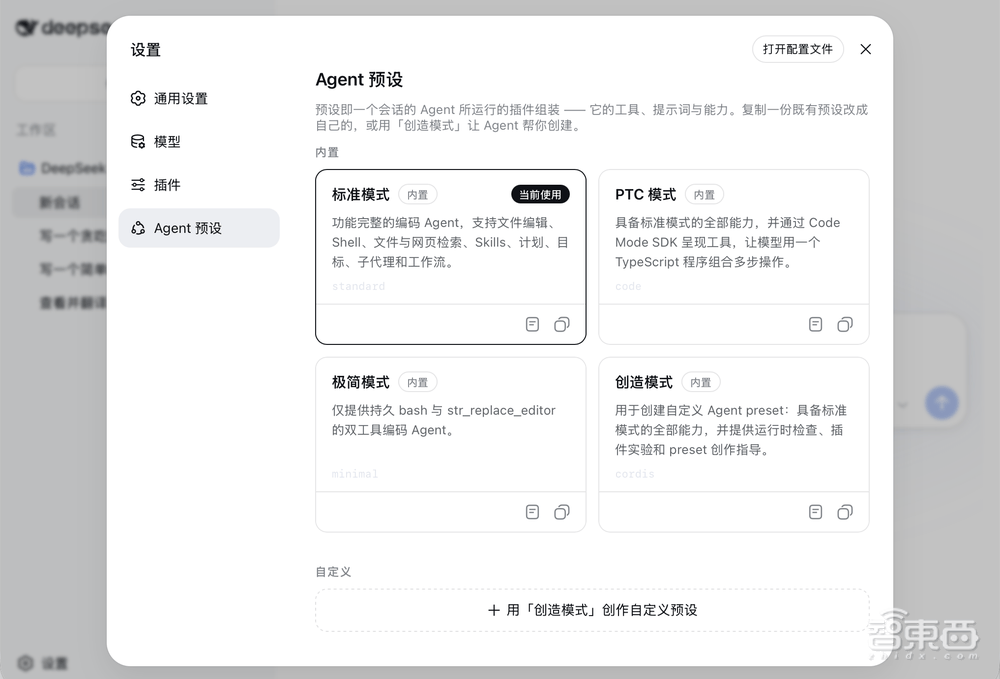Image resolution: width=1000 pixels, height=679 pixels.
Task: Click the 当前使用 badge on 标准模式
Action: (540, 194)
